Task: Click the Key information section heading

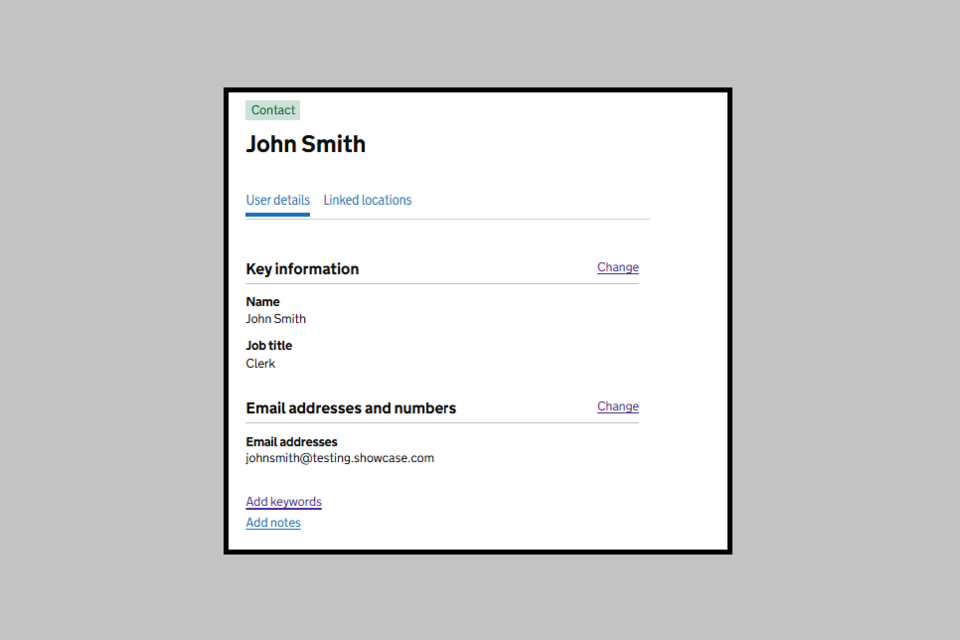Action: (302, 269)
